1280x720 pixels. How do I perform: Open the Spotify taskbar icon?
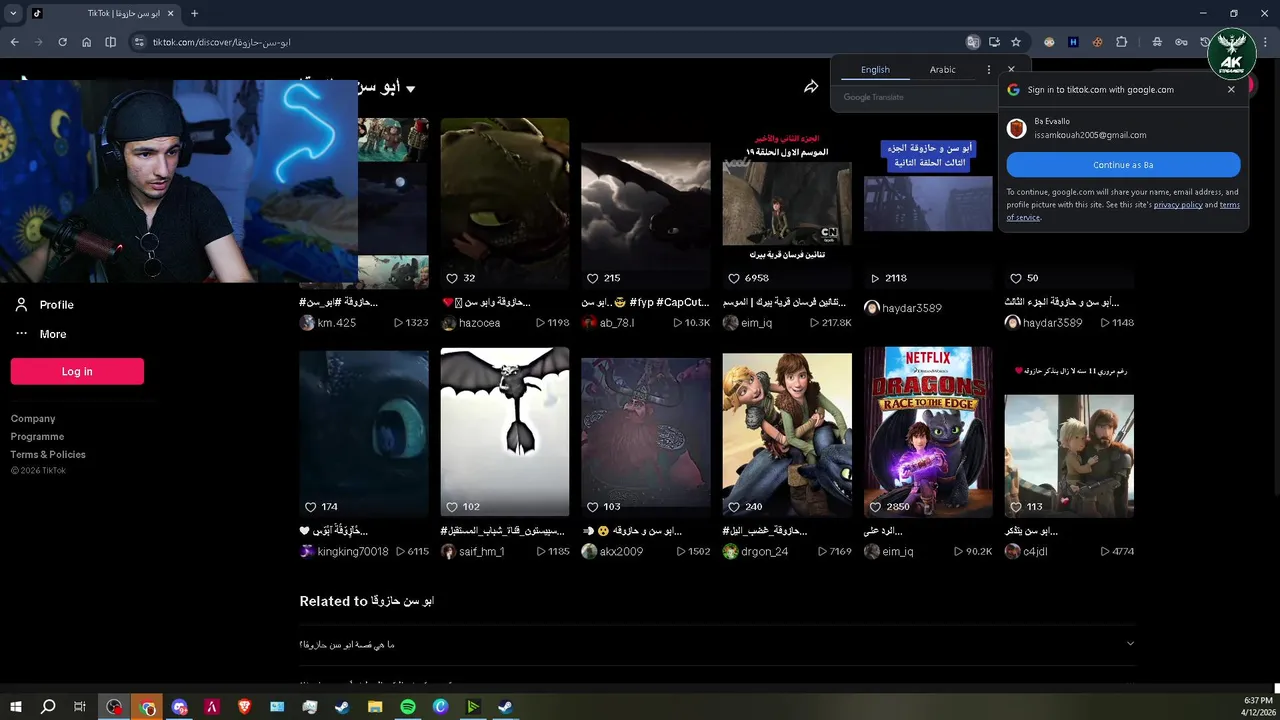(408, 707)
